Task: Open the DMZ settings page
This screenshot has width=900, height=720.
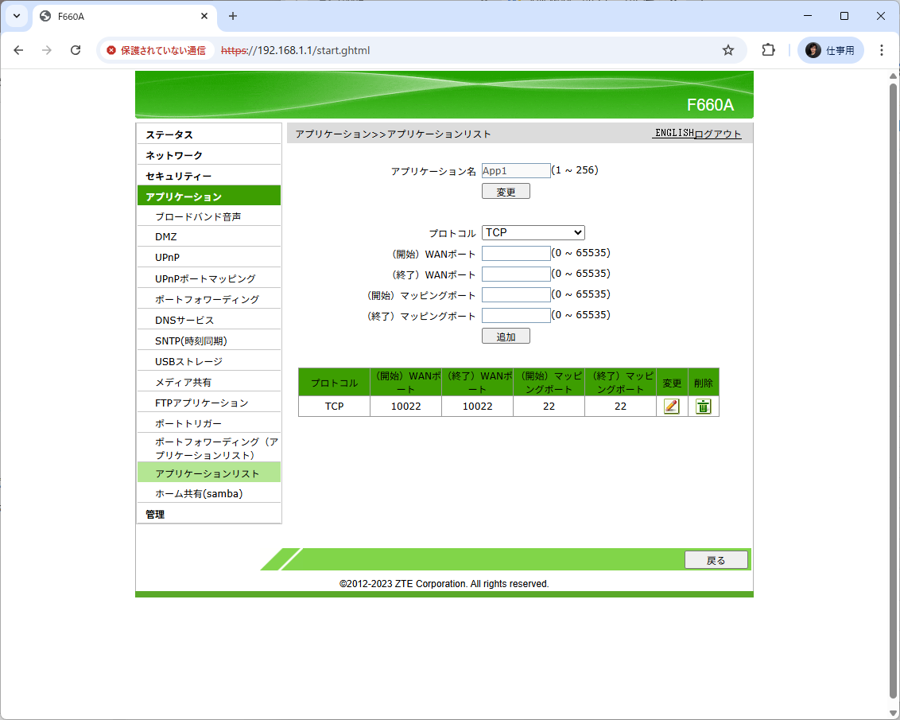Action: [166, 237]
